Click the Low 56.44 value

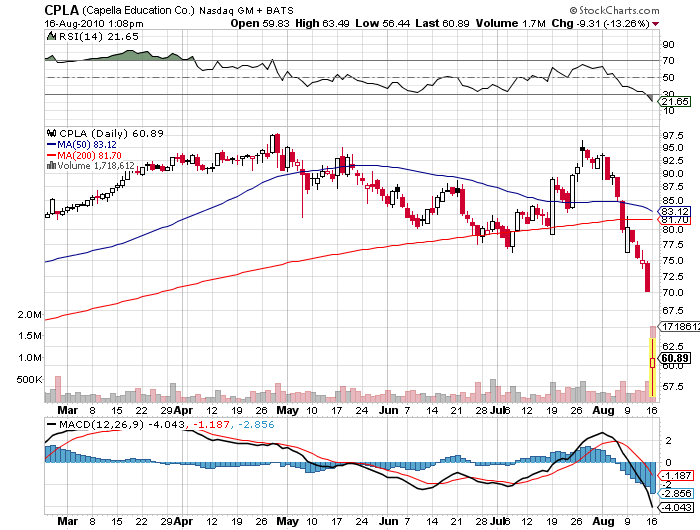(383, 23)
